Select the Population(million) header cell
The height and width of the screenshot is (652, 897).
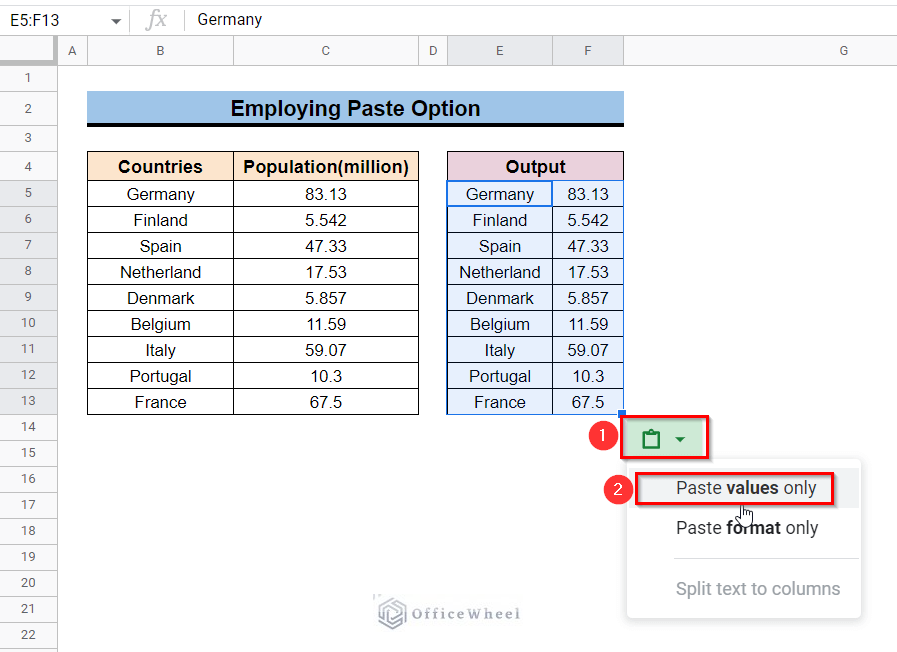326,167
